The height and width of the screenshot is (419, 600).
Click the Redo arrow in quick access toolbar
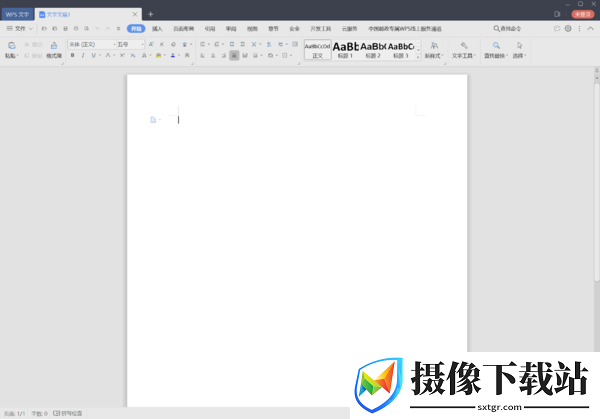pos(108,29)
